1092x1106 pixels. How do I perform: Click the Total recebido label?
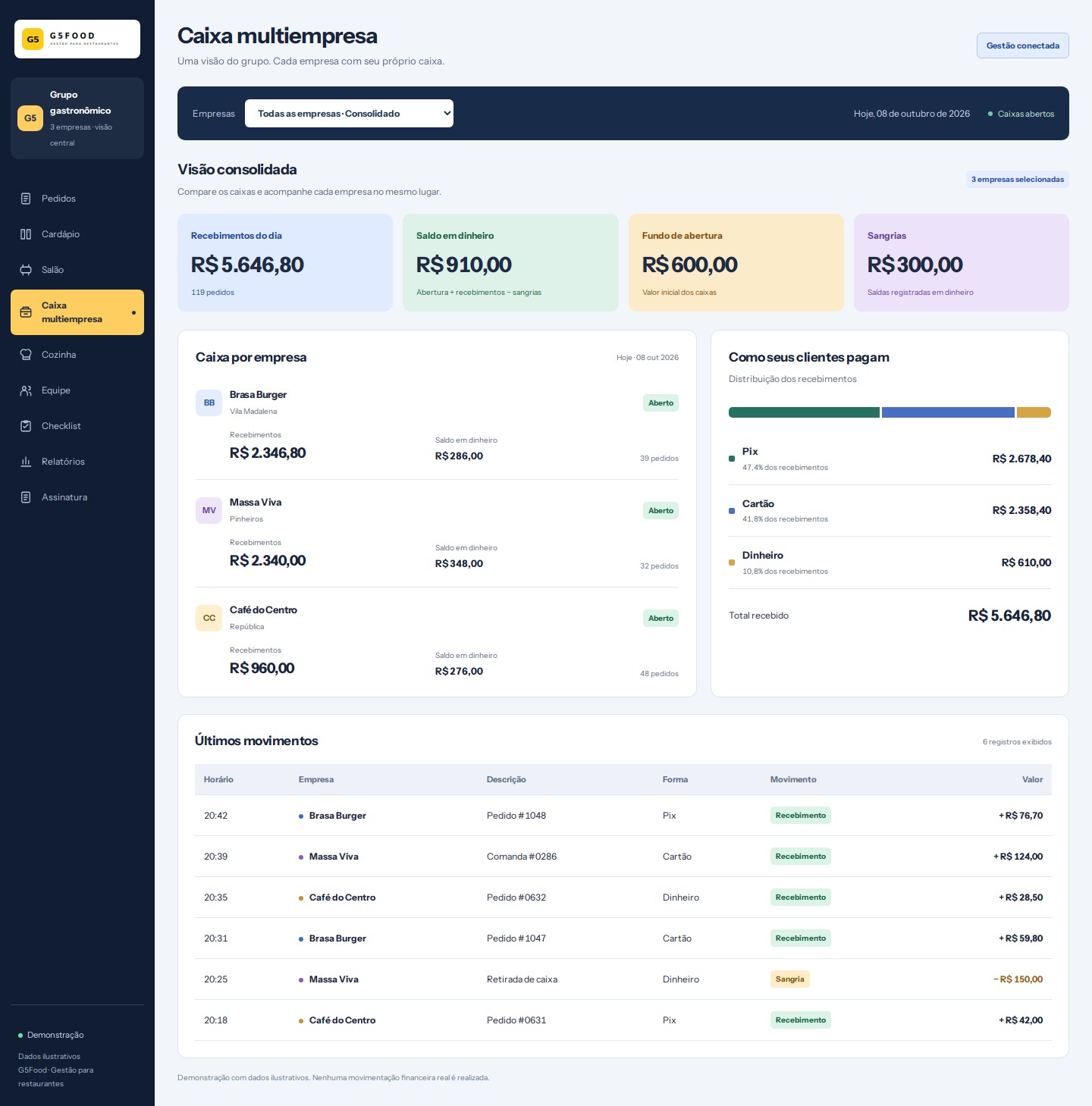click(x=758, y=616)
